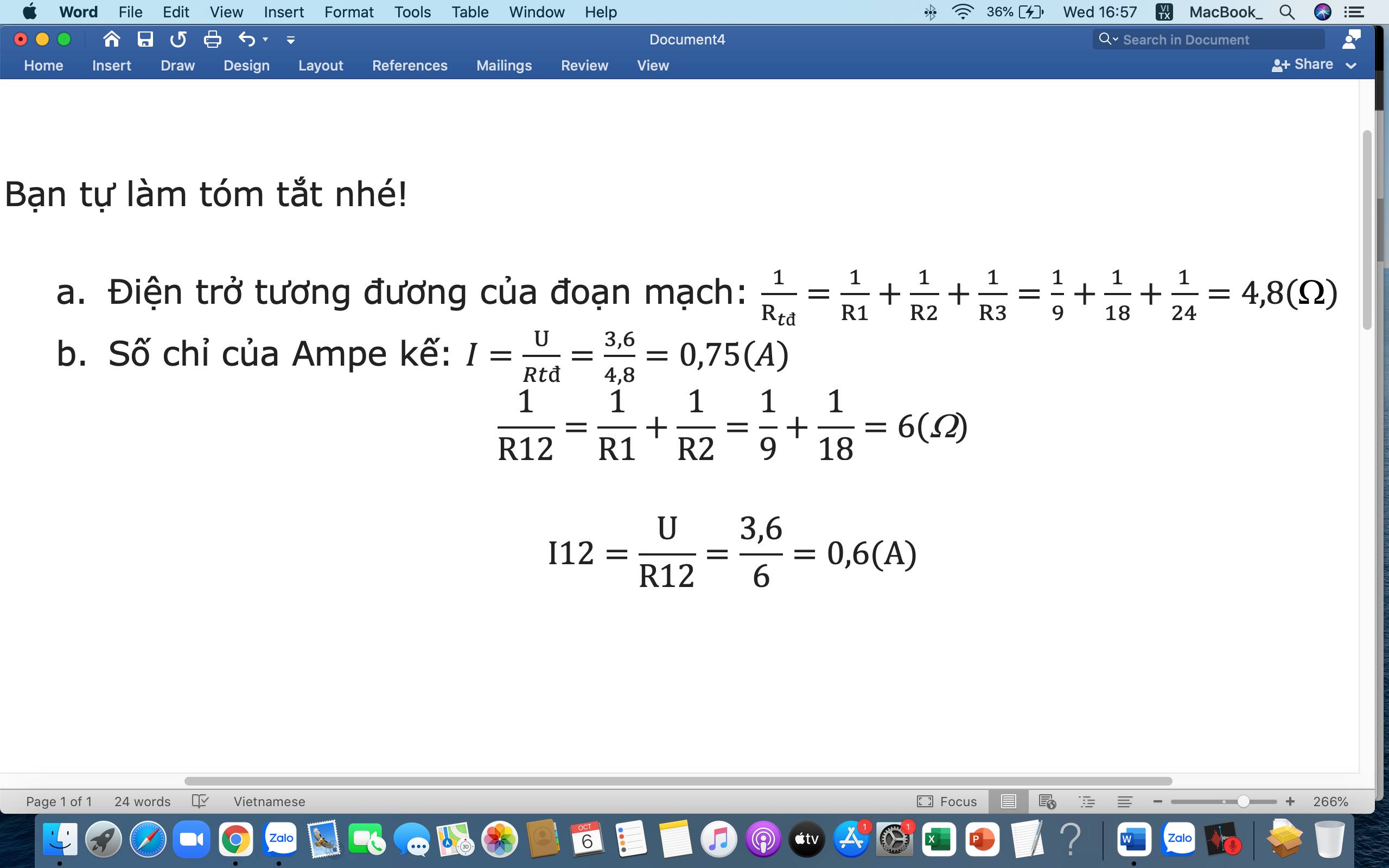Print the document via printer icon
1389x868 pixels.
[212, 39]
